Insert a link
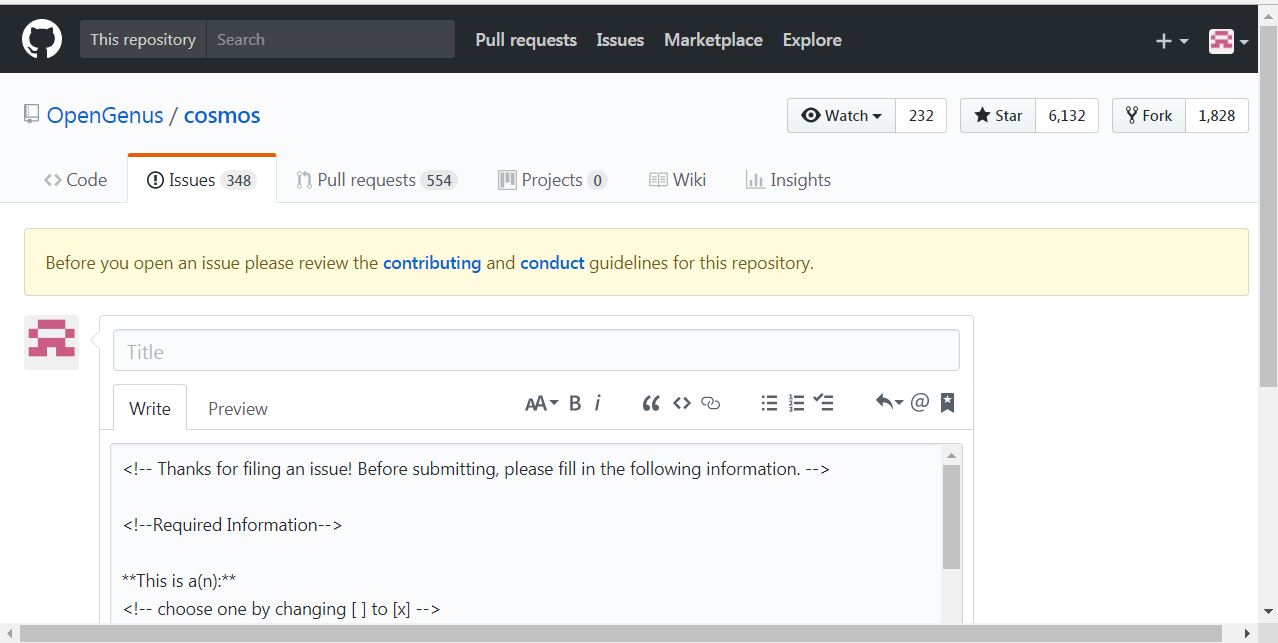This screenshot has height=643, width=1278. [711, 403]
